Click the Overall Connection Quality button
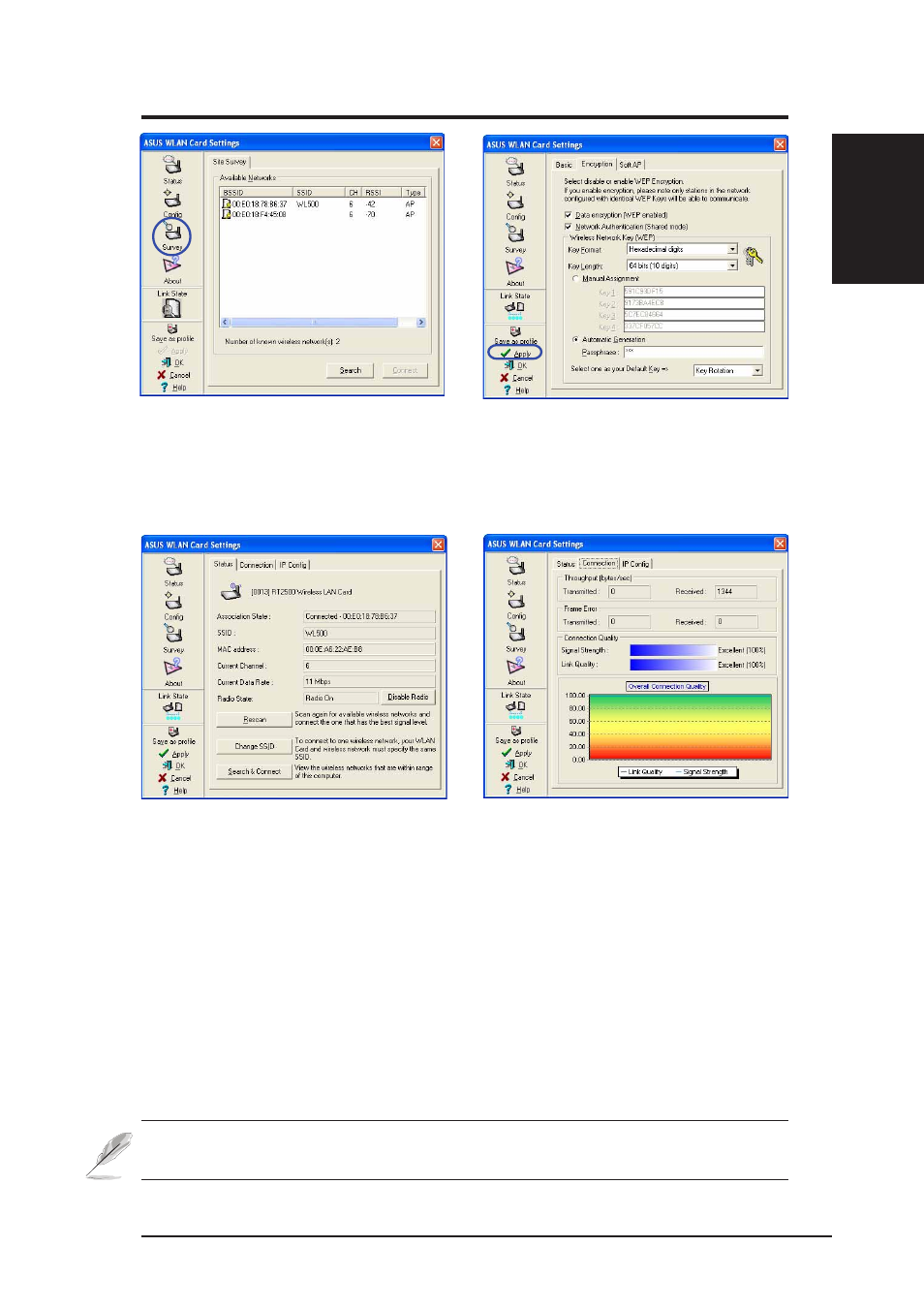The width and height of the screenshot is (924, 1309). point(667,686)
